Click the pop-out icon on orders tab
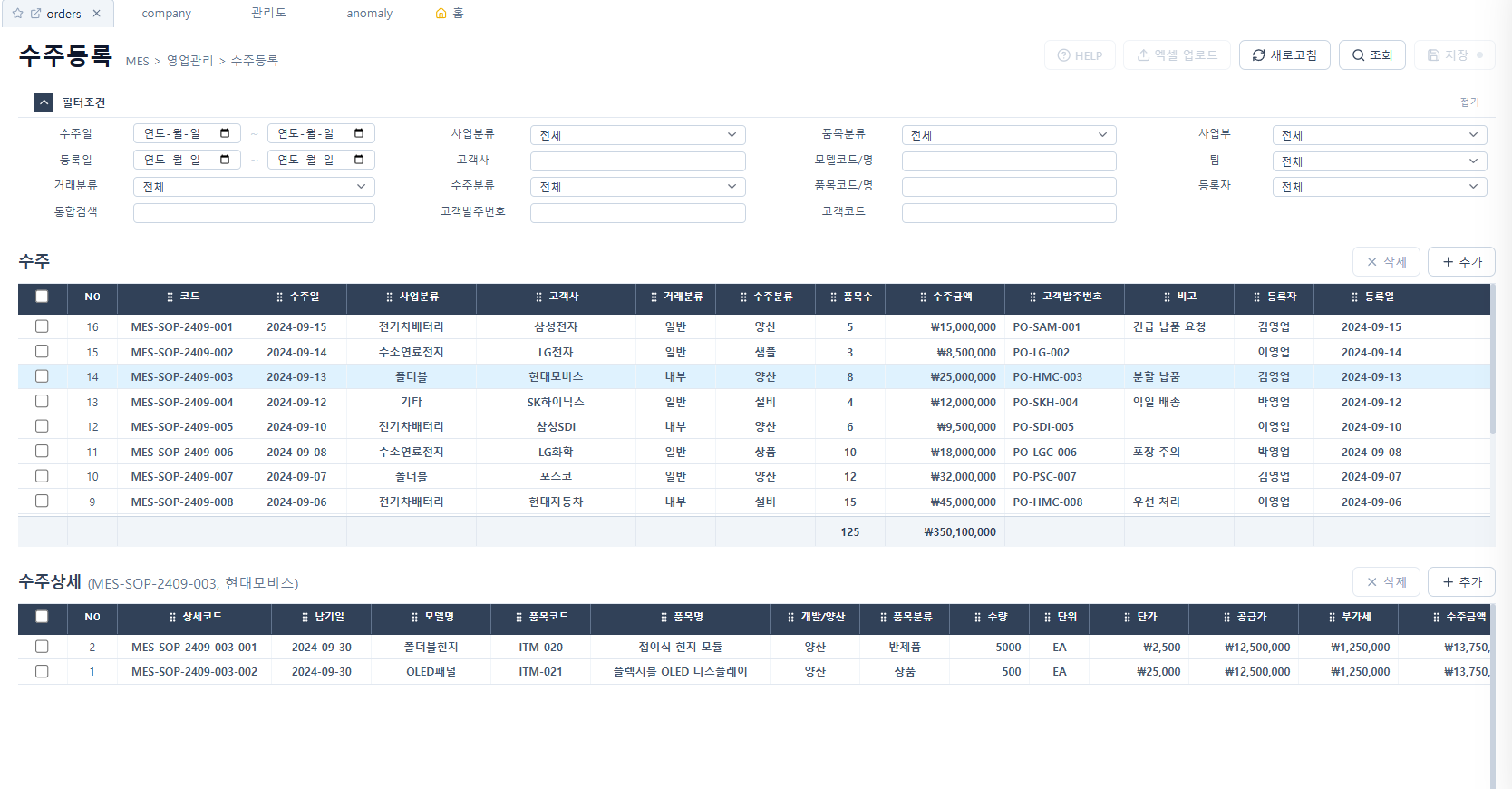Viewport: 1512px width, 789px height. [x=36, y=14]
